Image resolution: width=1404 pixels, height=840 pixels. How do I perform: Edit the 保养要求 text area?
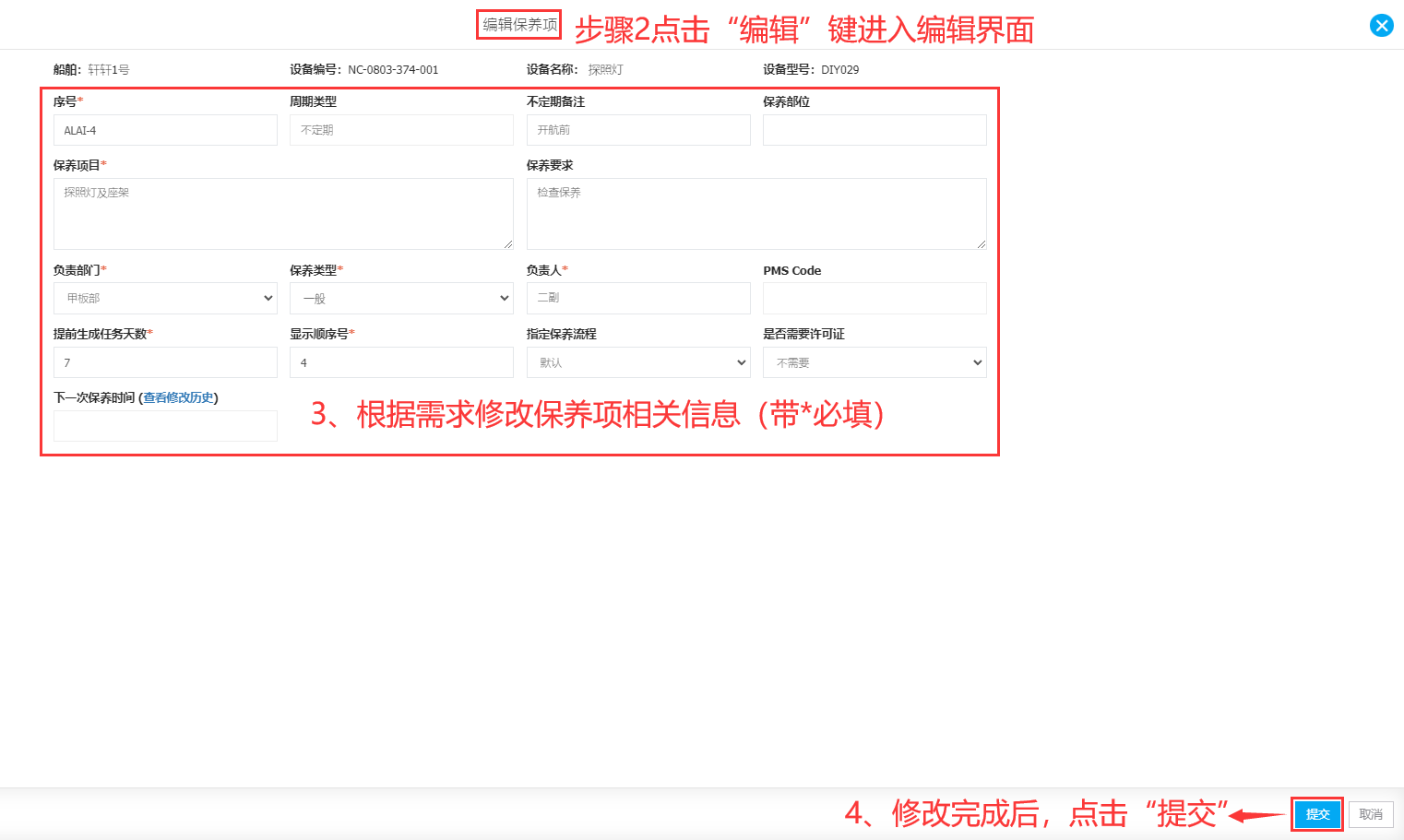(756, 214)
